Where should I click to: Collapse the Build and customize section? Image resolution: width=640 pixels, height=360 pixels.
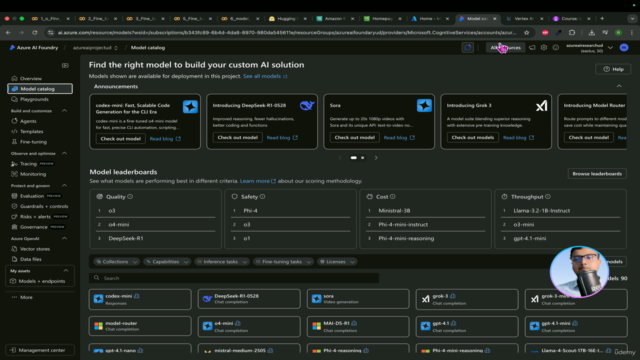(64, 111)
